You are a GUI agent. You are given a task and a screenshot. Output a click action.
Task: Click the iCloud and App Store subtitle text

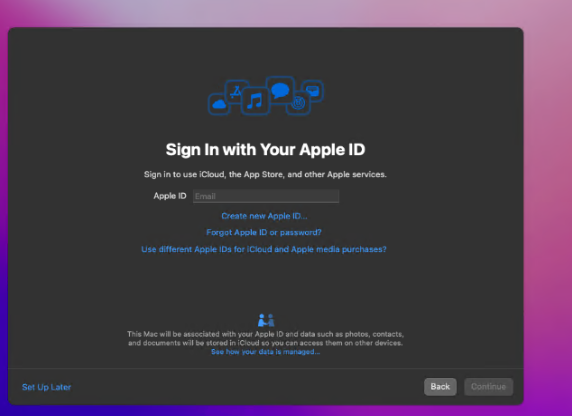tap(265, 174)
